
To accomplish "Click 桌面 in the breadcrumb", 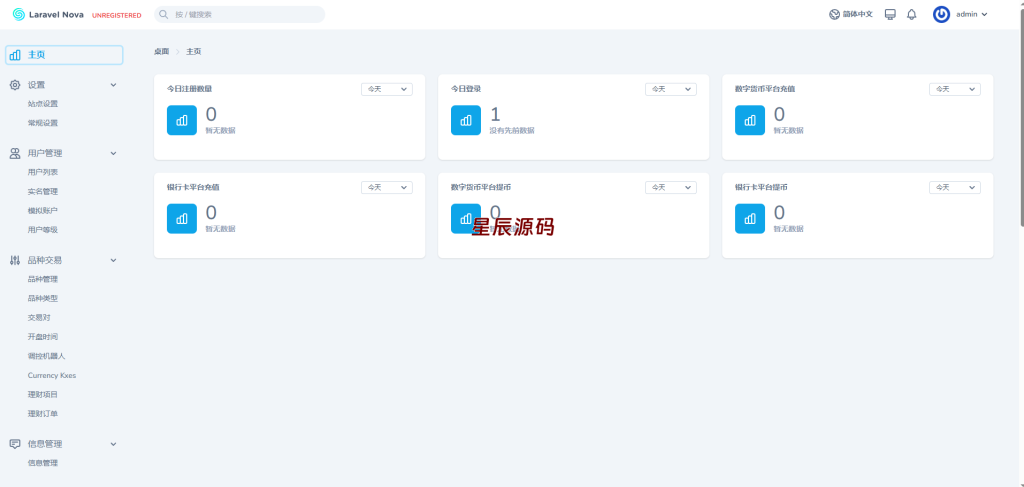I will pyautogui.click(x=161, y=52).
